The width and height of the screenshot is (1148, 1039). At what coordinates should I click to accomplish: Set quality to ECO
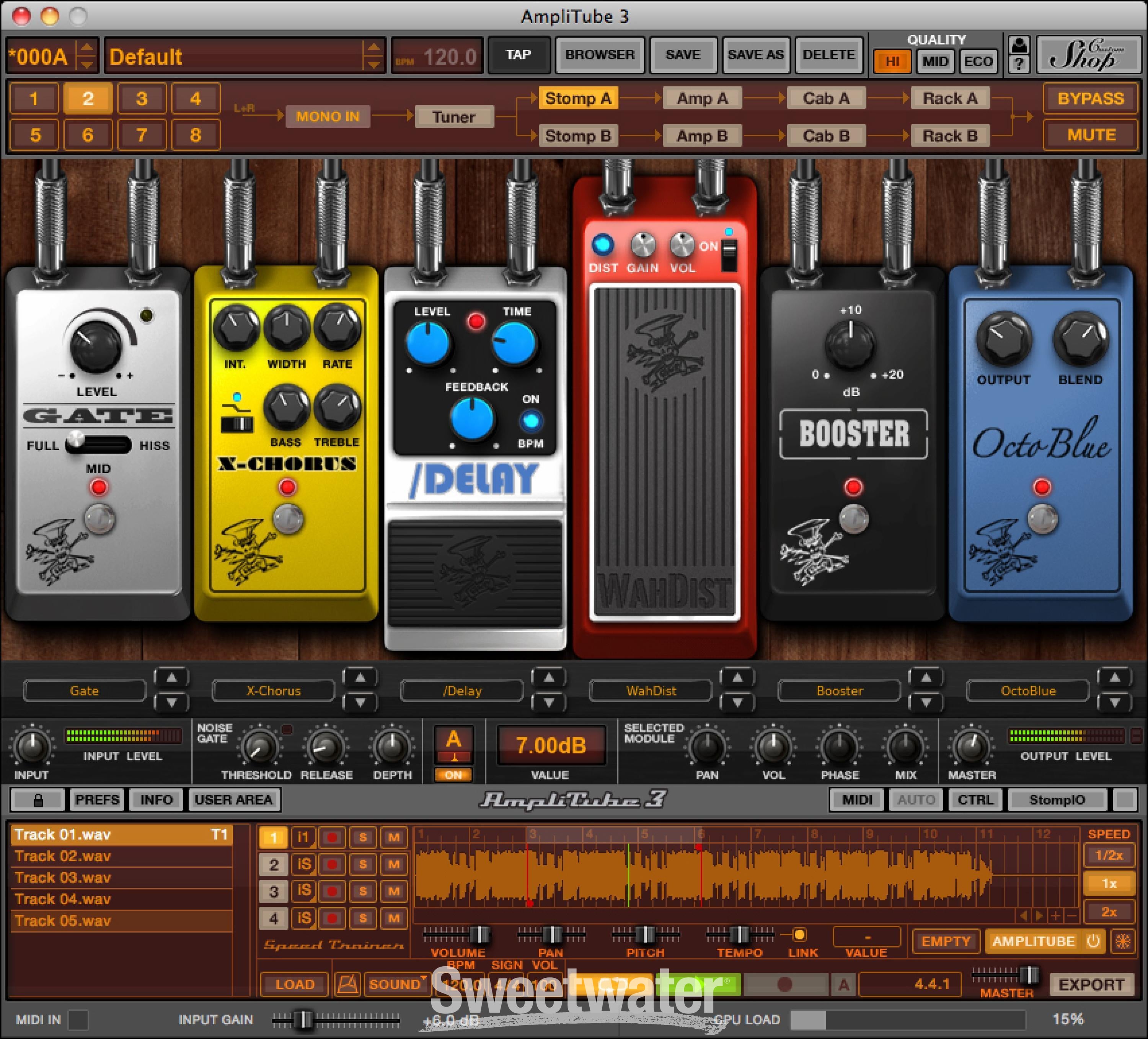point(978,61)
